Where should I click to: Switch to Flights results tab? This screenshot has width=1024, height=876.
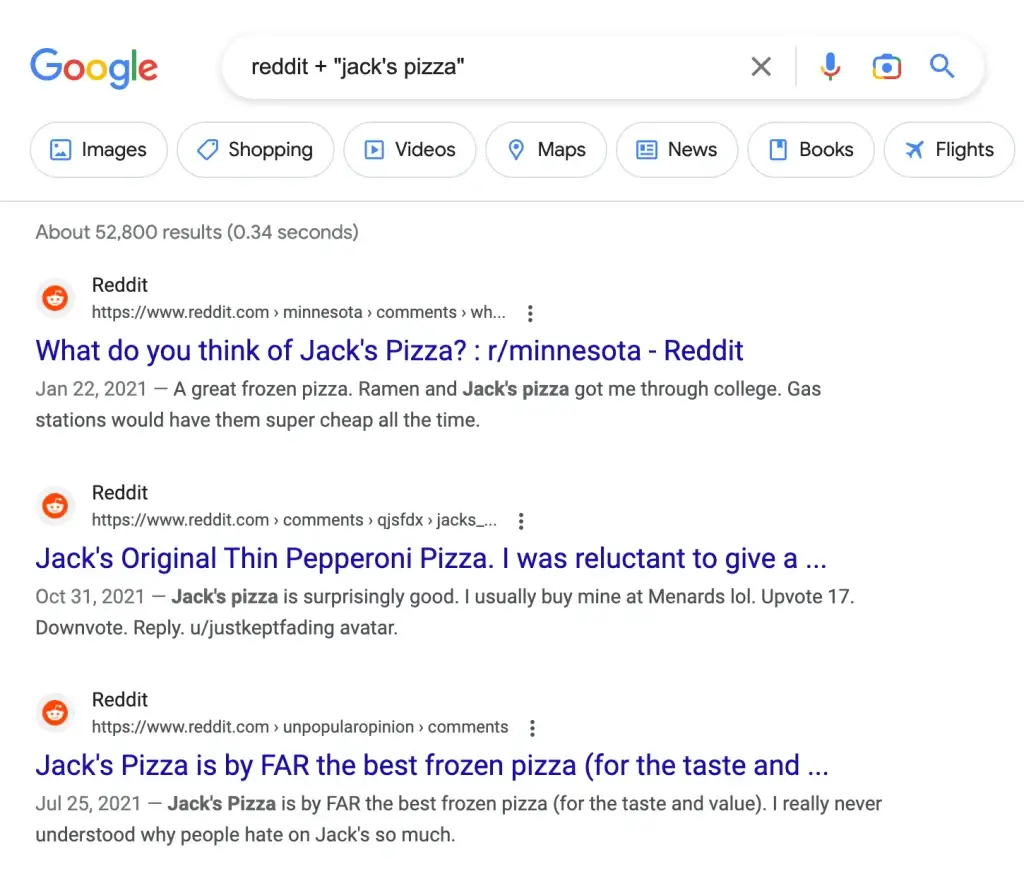click(x=949, y=150)
